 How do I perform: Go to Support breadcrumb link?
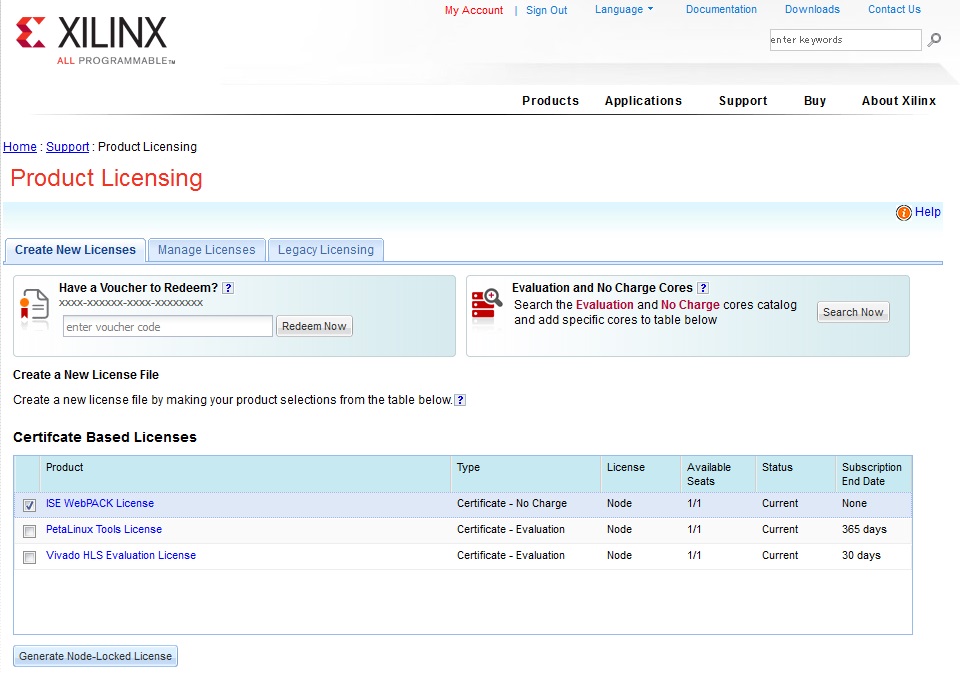[67, 147]
